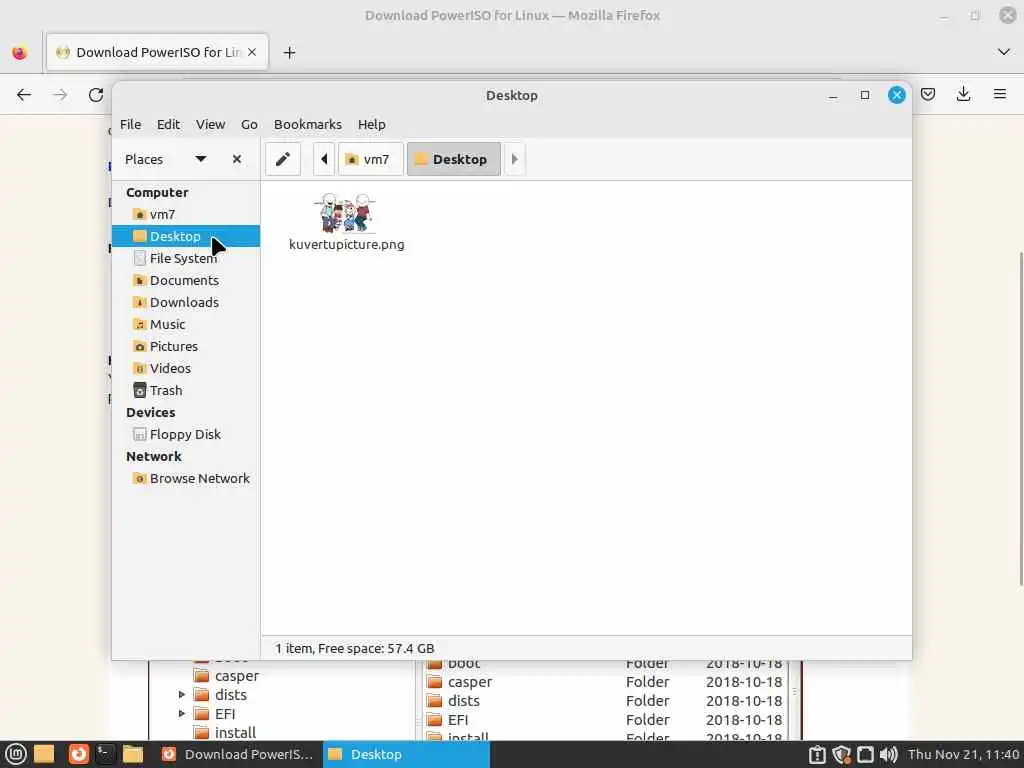Select the Desktop breadcrumb button
The width and height of the screenshot is (1024, 768).
454,159
